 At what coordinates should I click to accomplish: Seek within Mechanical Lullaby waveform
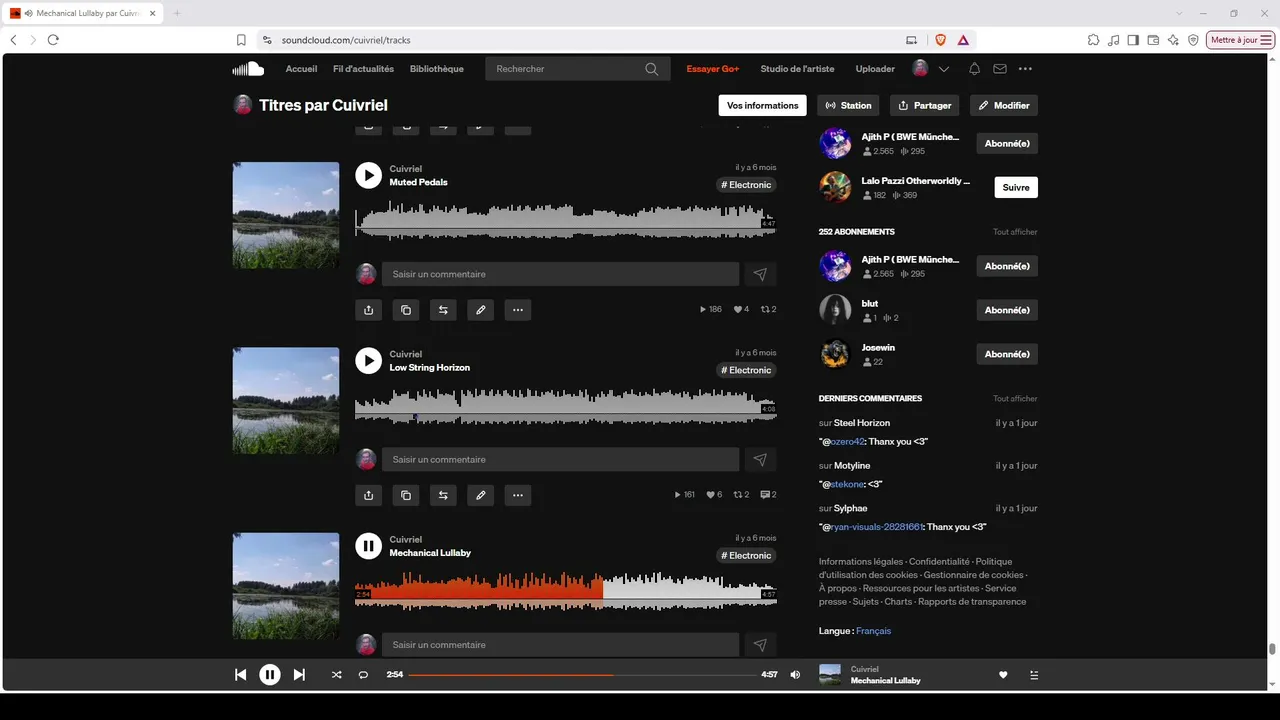click(566, 590)
